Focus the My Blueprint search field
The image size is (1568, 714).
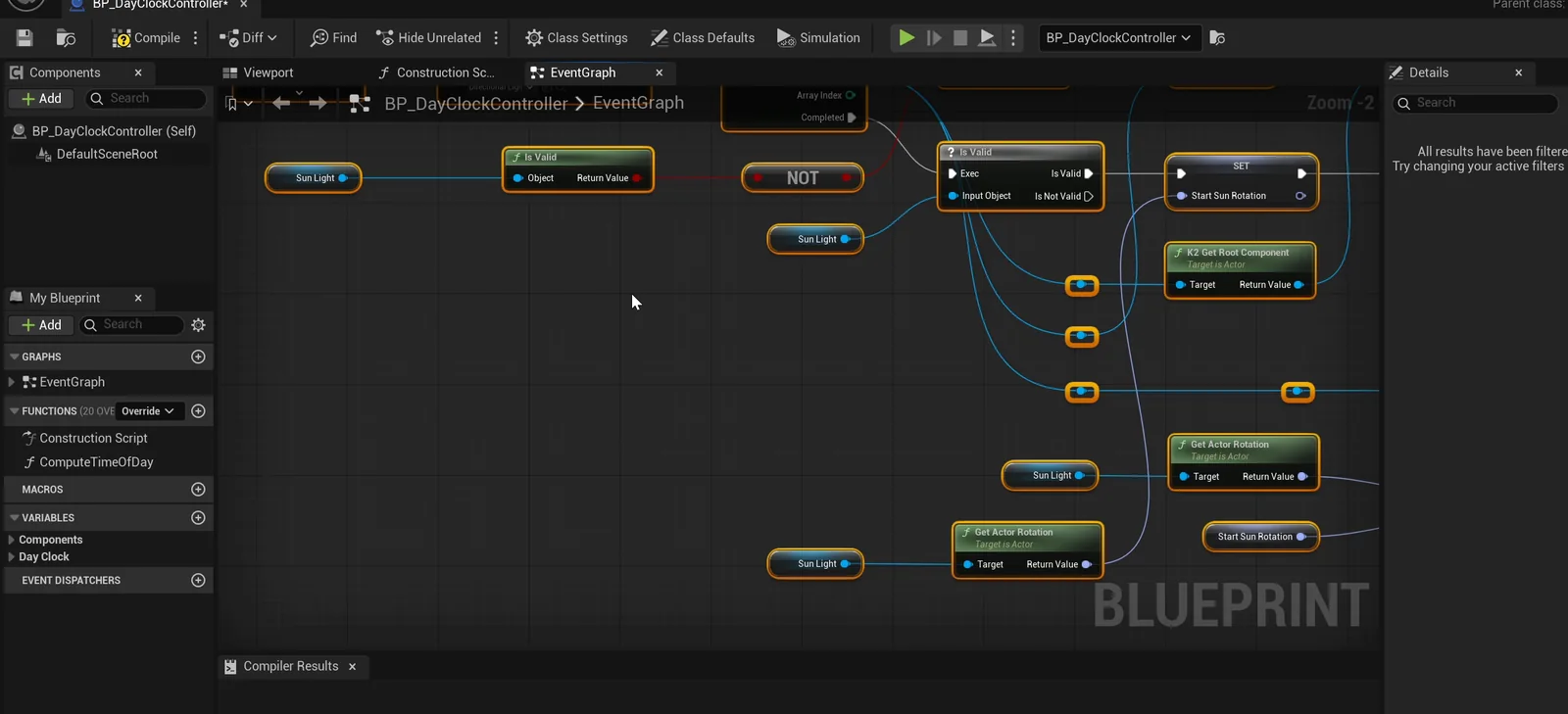(131, 325)
